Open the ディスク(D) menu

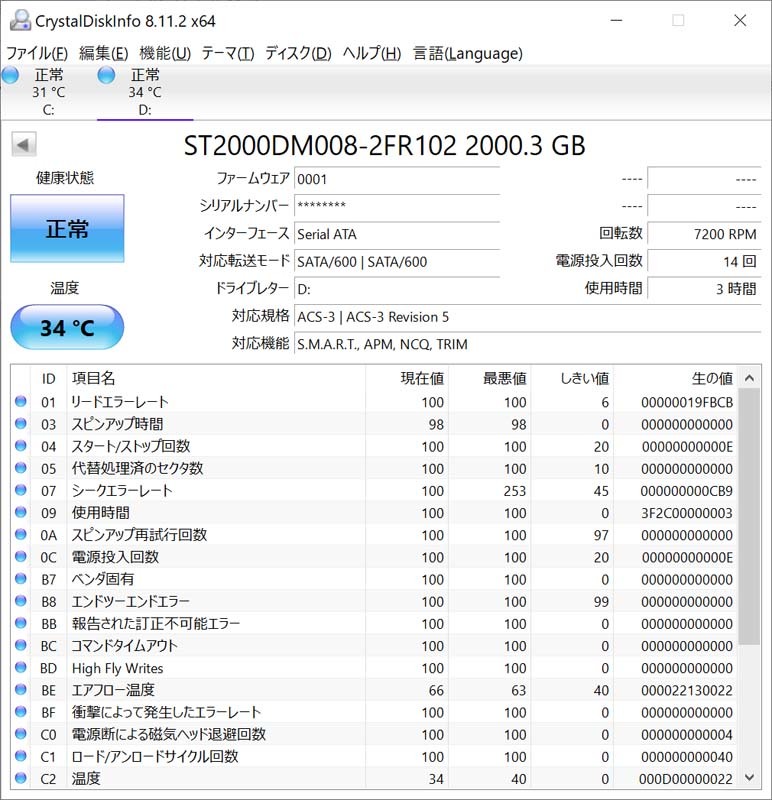(298, 53)
